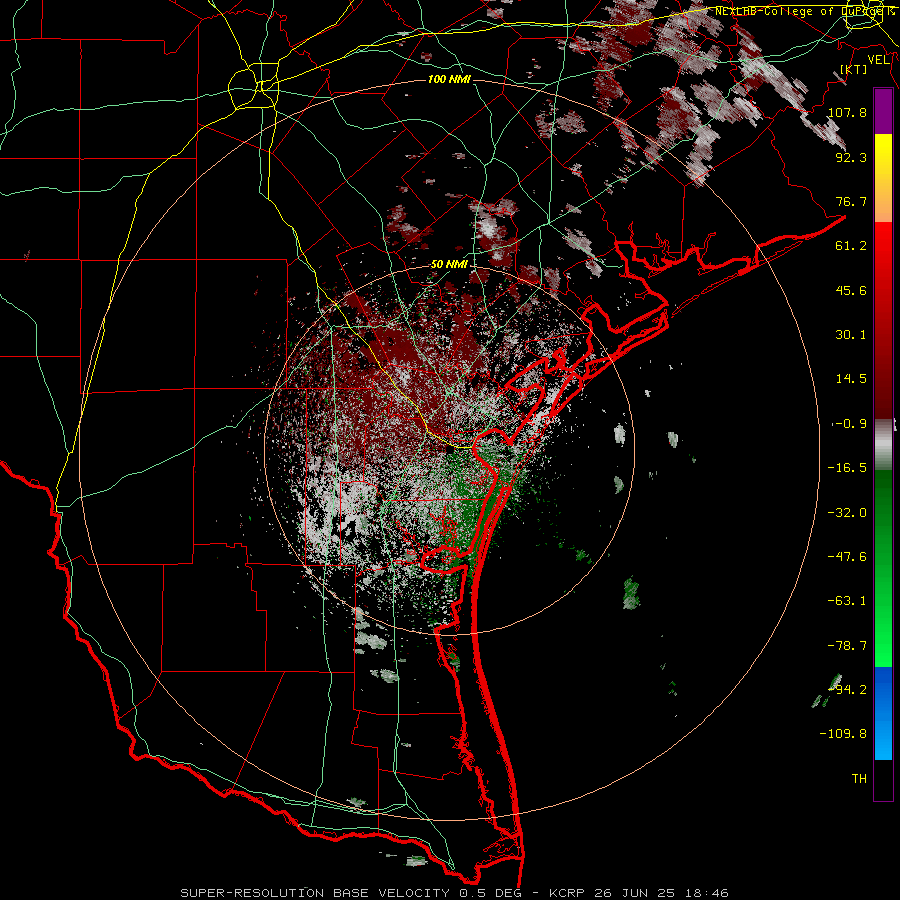Click the -0.9 legend value

(x=849, y=424)
